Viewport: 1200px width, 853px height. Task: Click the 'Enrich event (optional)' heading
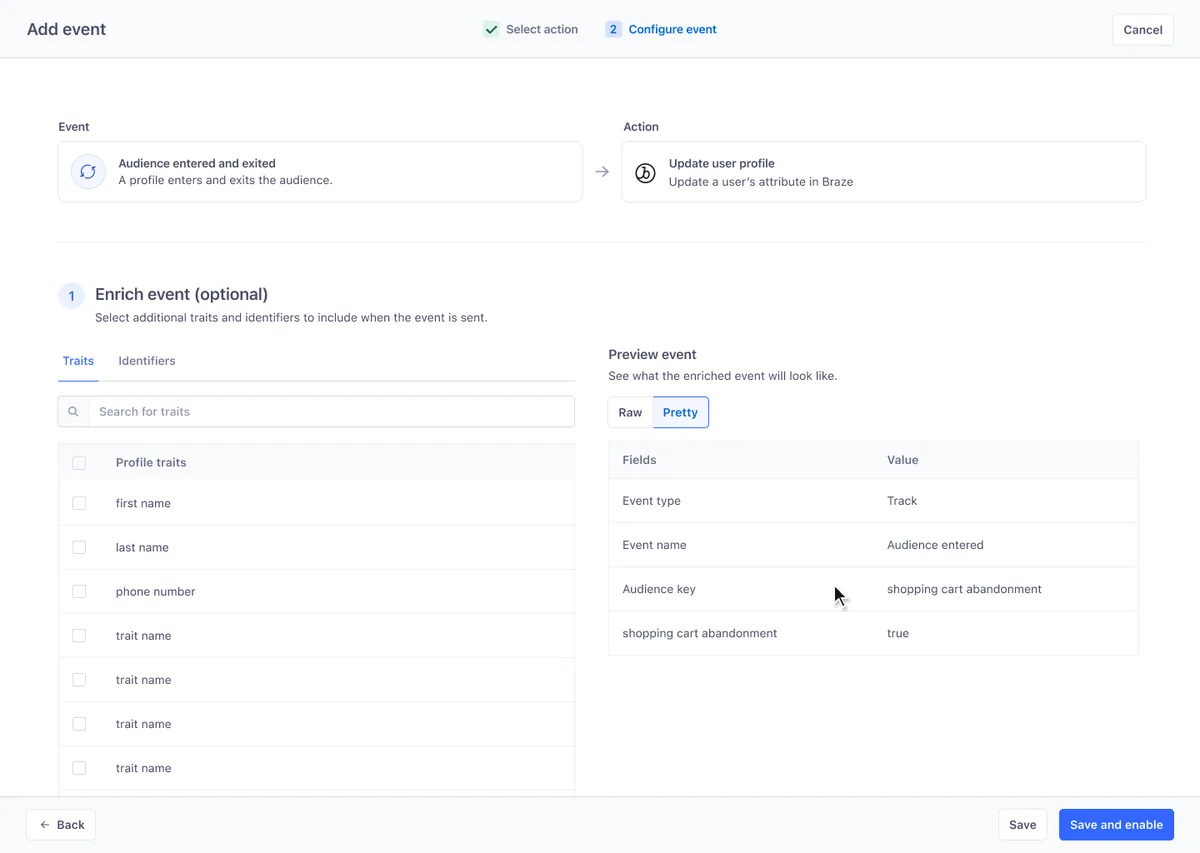click(x=182, y=294)
